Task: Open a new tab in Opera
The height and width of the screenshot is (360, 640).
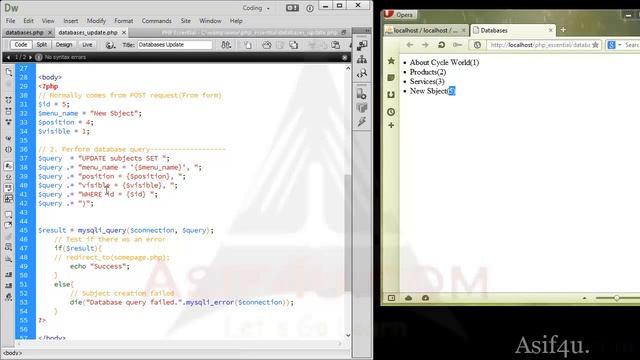Action: pyautogui.click(x=563, y=30)
